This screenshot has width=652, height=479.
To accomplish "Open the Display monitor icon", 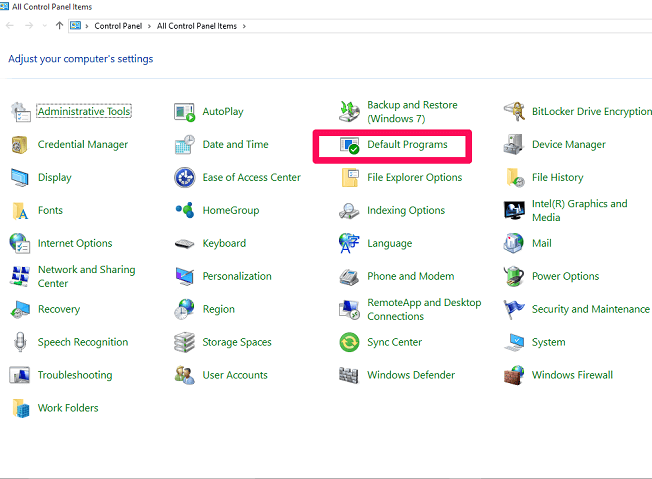I will coord(20,178).
